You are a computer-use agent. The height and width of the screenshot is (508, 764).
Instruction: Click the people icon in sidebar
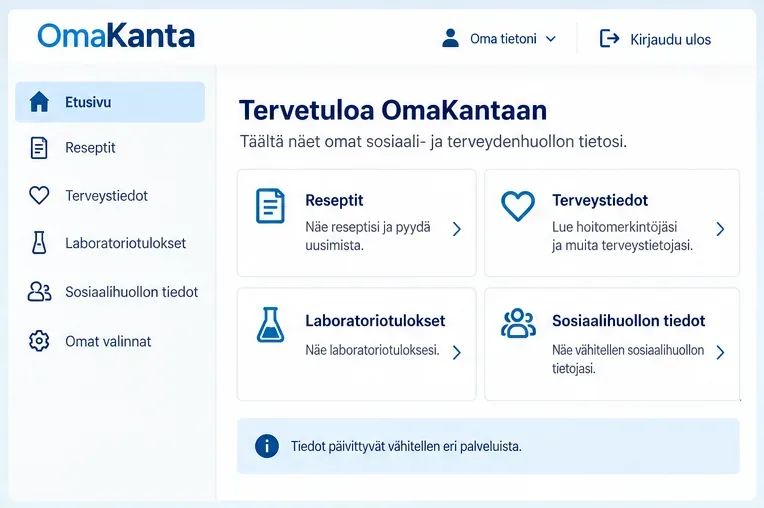coord(39,292)
